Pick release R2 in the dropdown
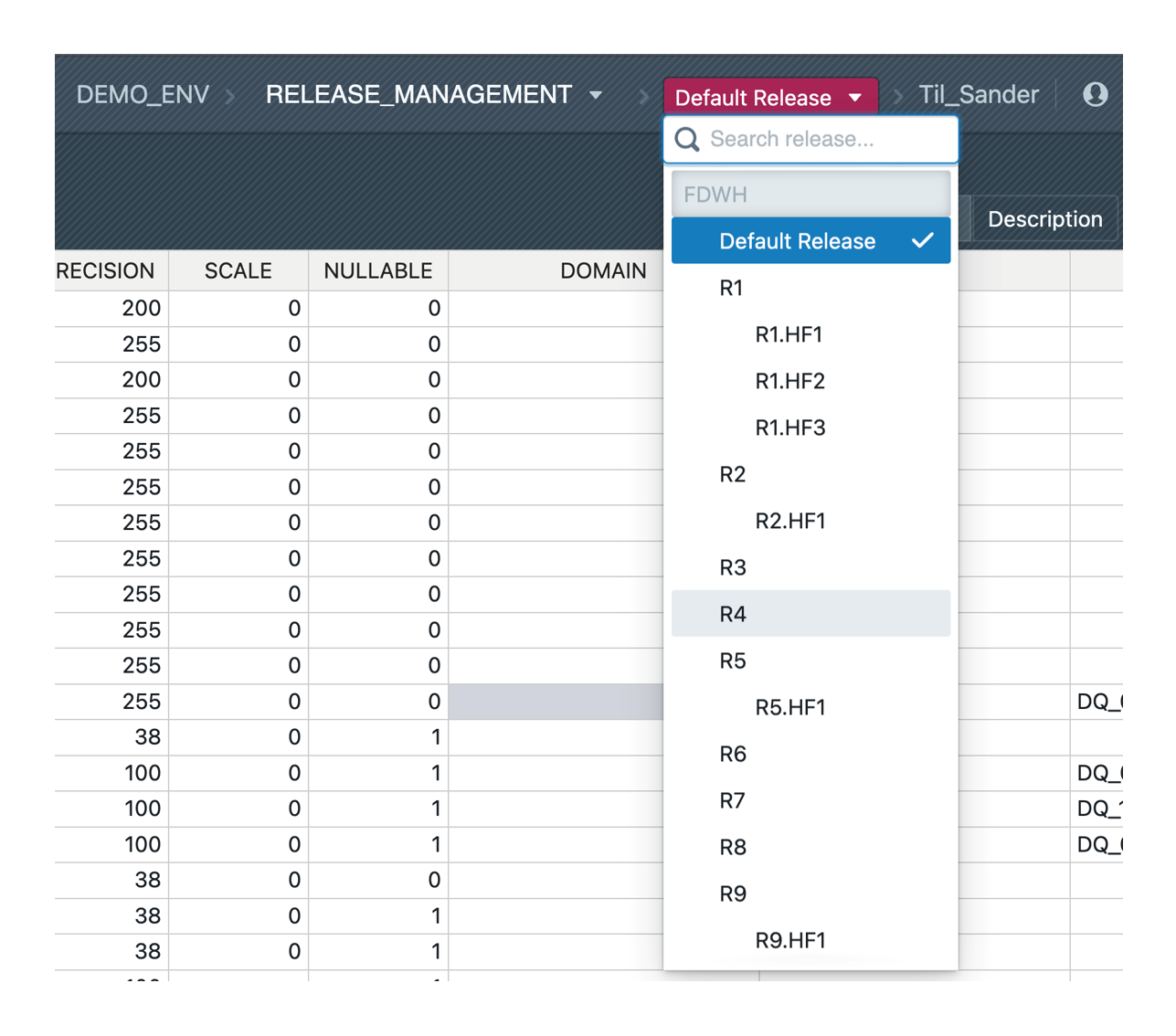Image resolution: width=1176 pixels, height=1036 pixels. 733,474
